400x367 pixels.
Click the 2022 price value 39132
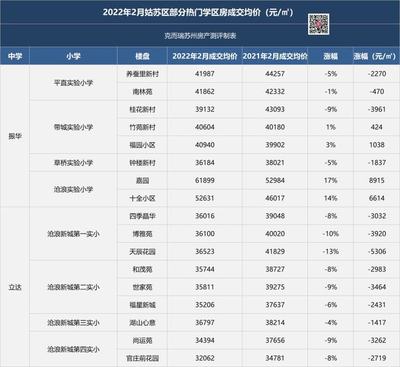[x=205, y=109]
